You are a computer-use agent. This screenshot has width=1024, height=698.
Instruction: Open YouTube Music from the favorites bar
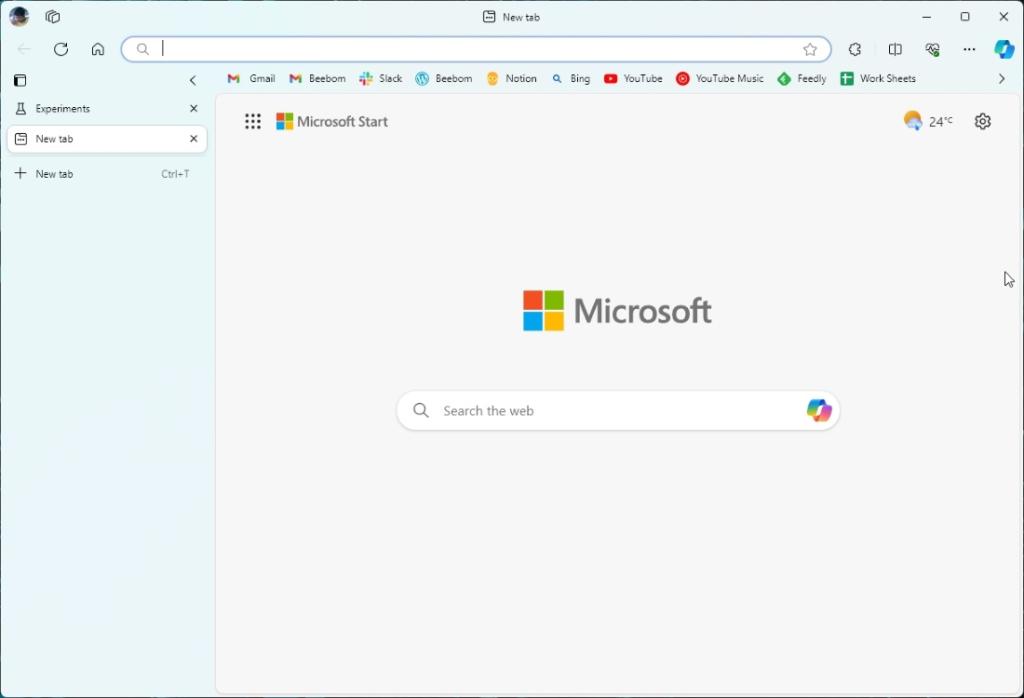click(x=719, y=78)
